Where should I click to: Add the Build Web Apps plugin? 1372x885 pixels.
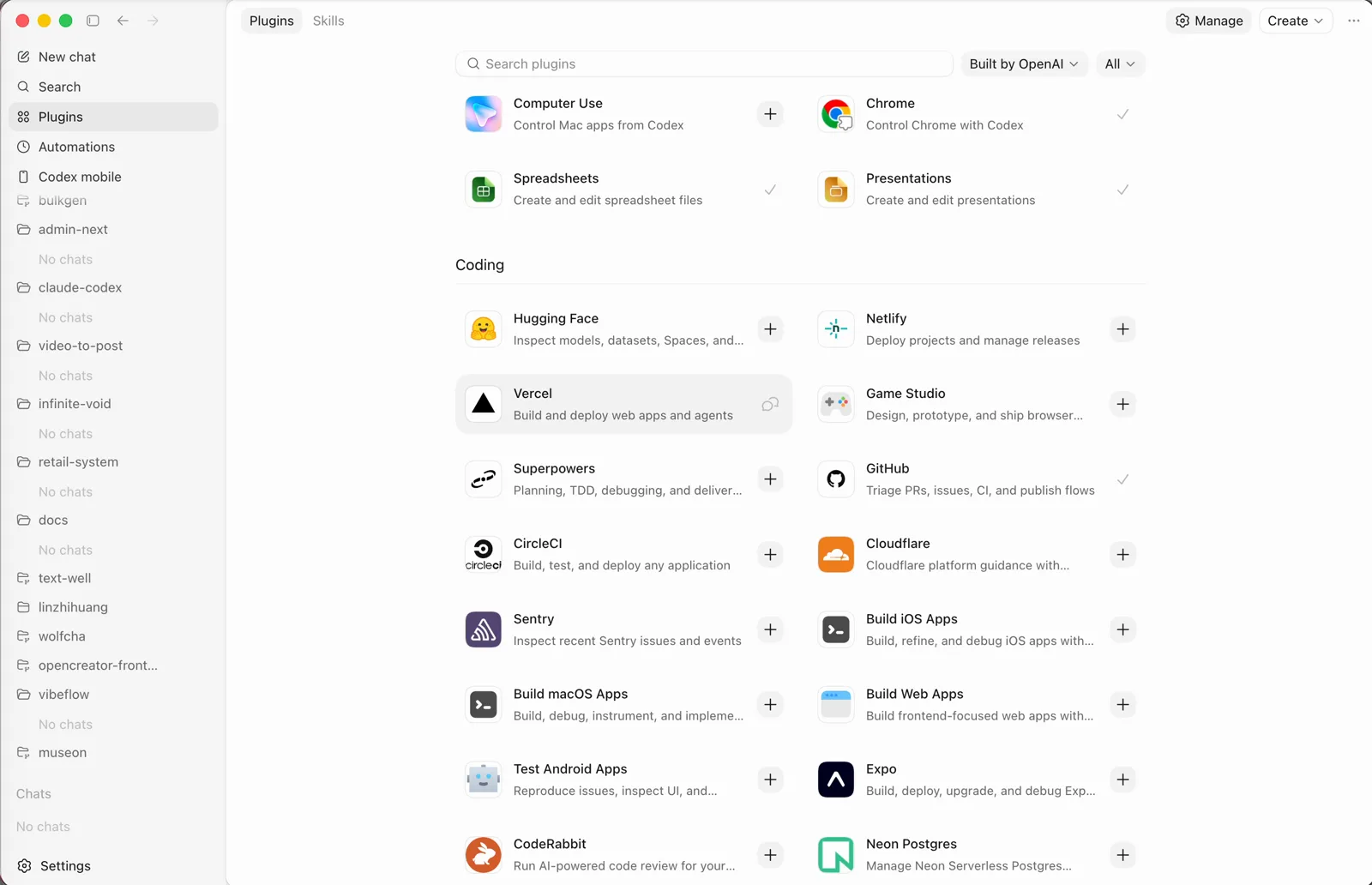coord(1123,705)
